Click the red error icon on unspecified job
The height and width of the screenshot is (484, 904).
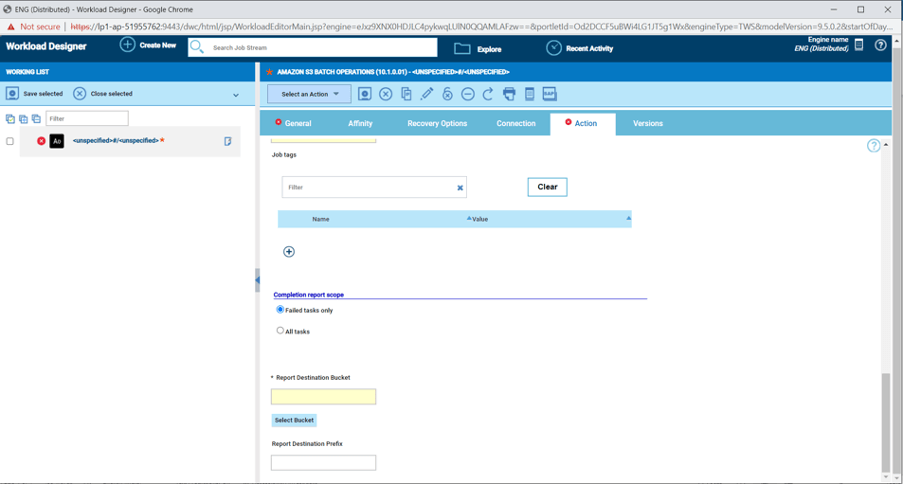[41, 141]
